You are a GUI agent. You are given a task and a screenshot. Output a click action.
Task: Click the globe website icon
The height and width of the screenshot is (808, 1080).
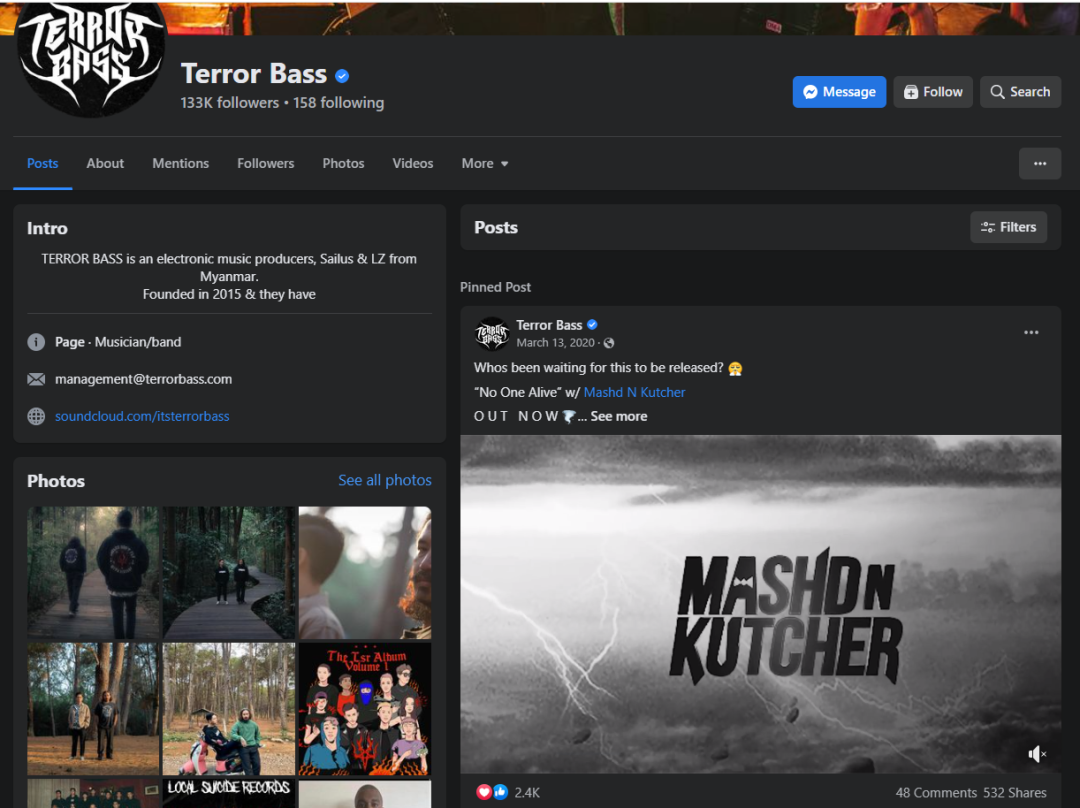(x=36, y=416)
